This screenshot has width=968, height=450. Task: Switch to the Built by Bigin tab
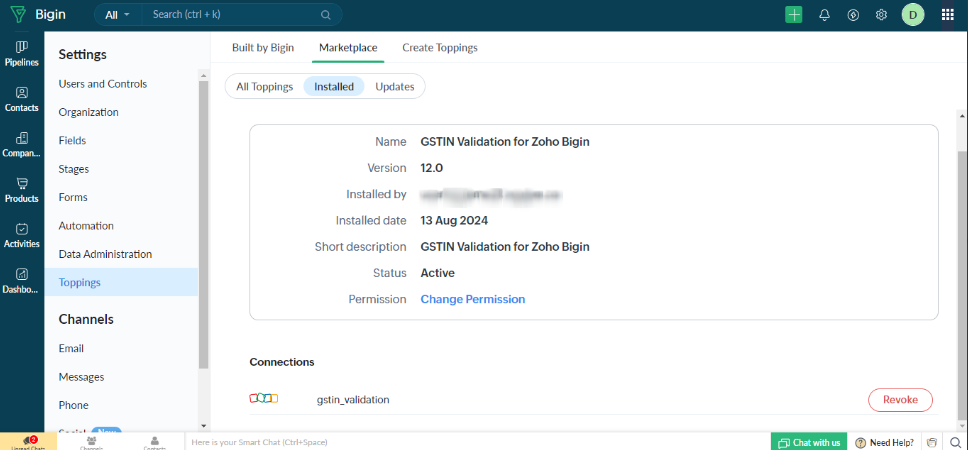[263, 48]
